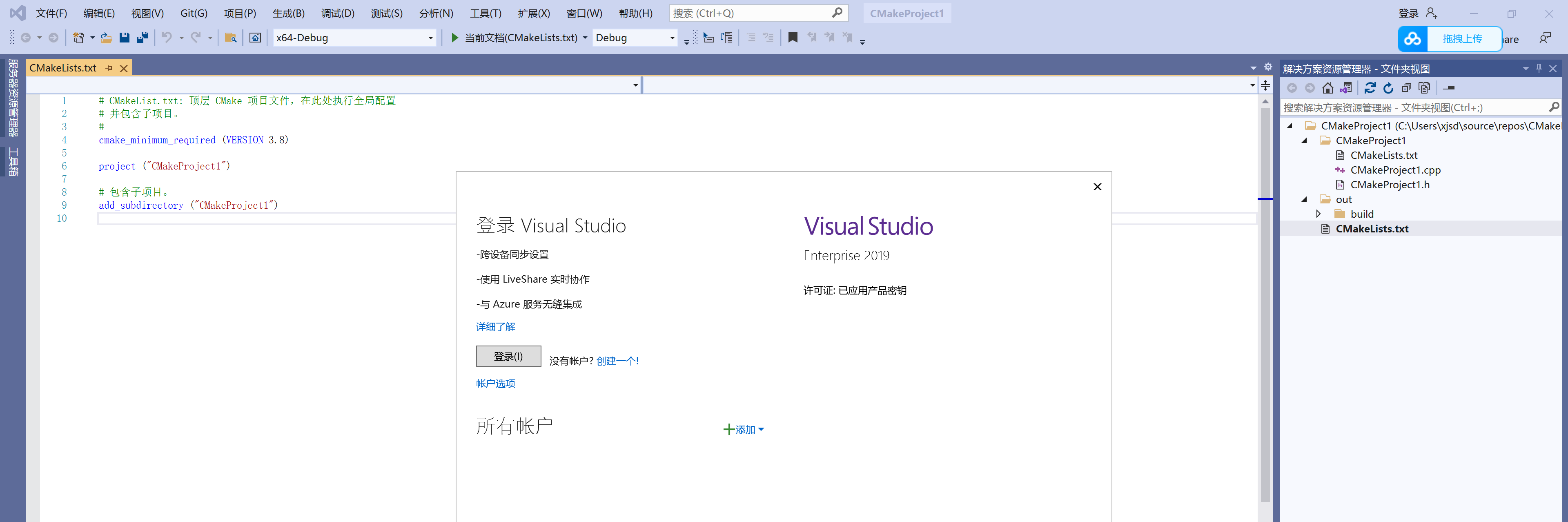Click the Refresh icon in Solution Explorer
The image size is (1568, 522).
click(x=1388, y=88)
